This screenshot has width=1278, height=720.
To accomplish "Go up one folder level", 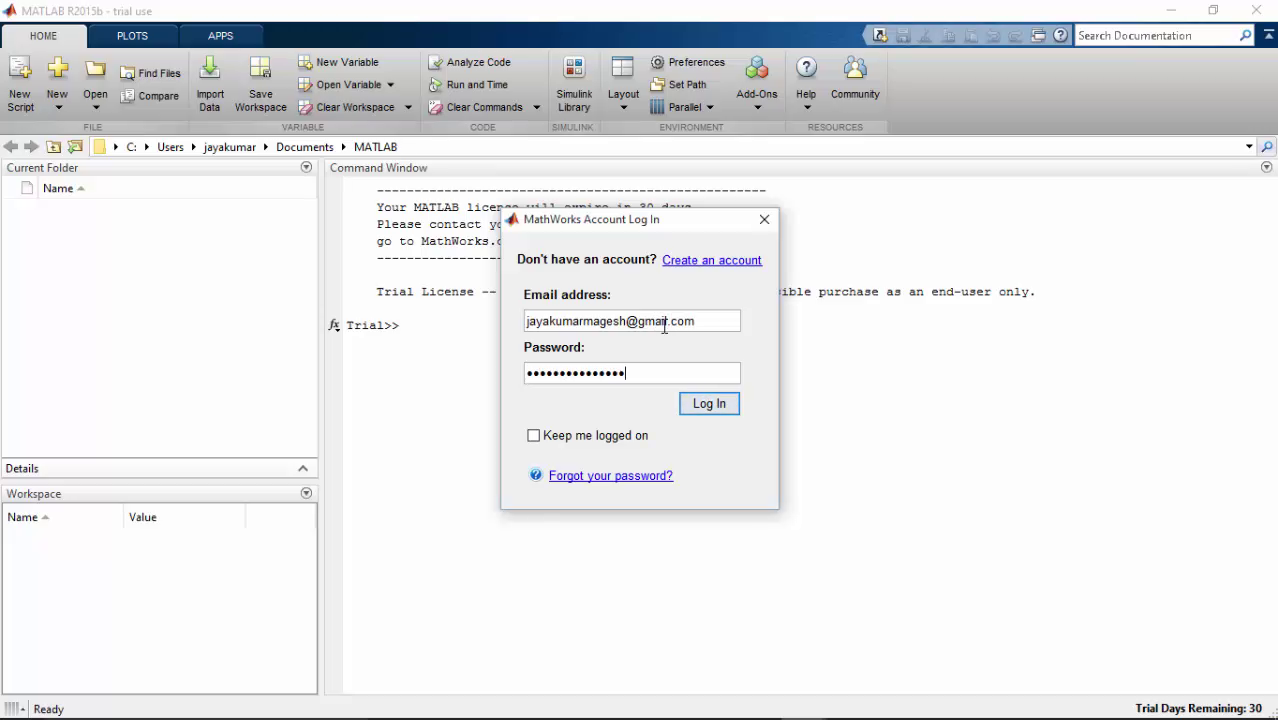I will click(x=54, y=147).
